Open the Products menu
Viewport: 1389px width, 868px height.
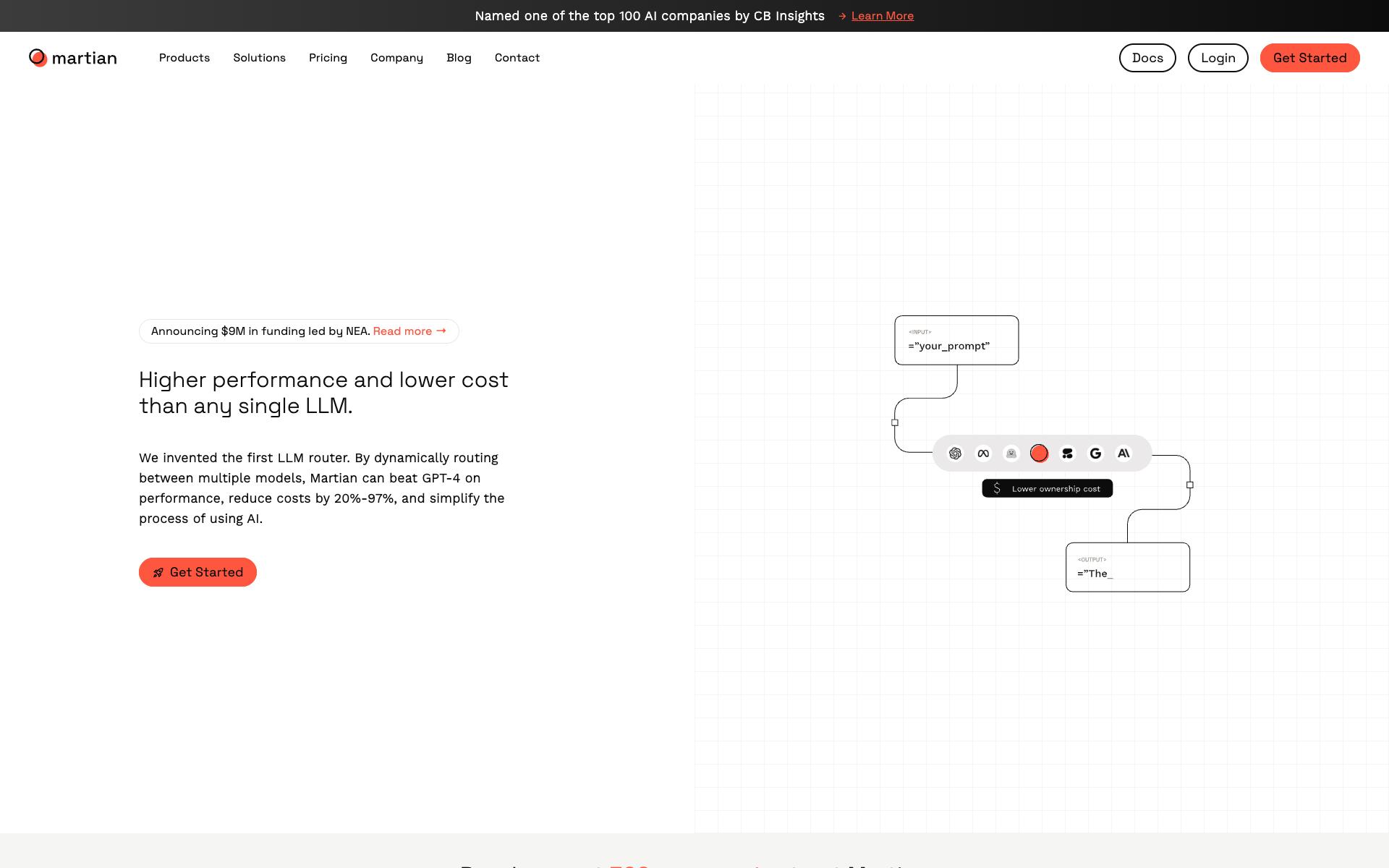(184, 58)
